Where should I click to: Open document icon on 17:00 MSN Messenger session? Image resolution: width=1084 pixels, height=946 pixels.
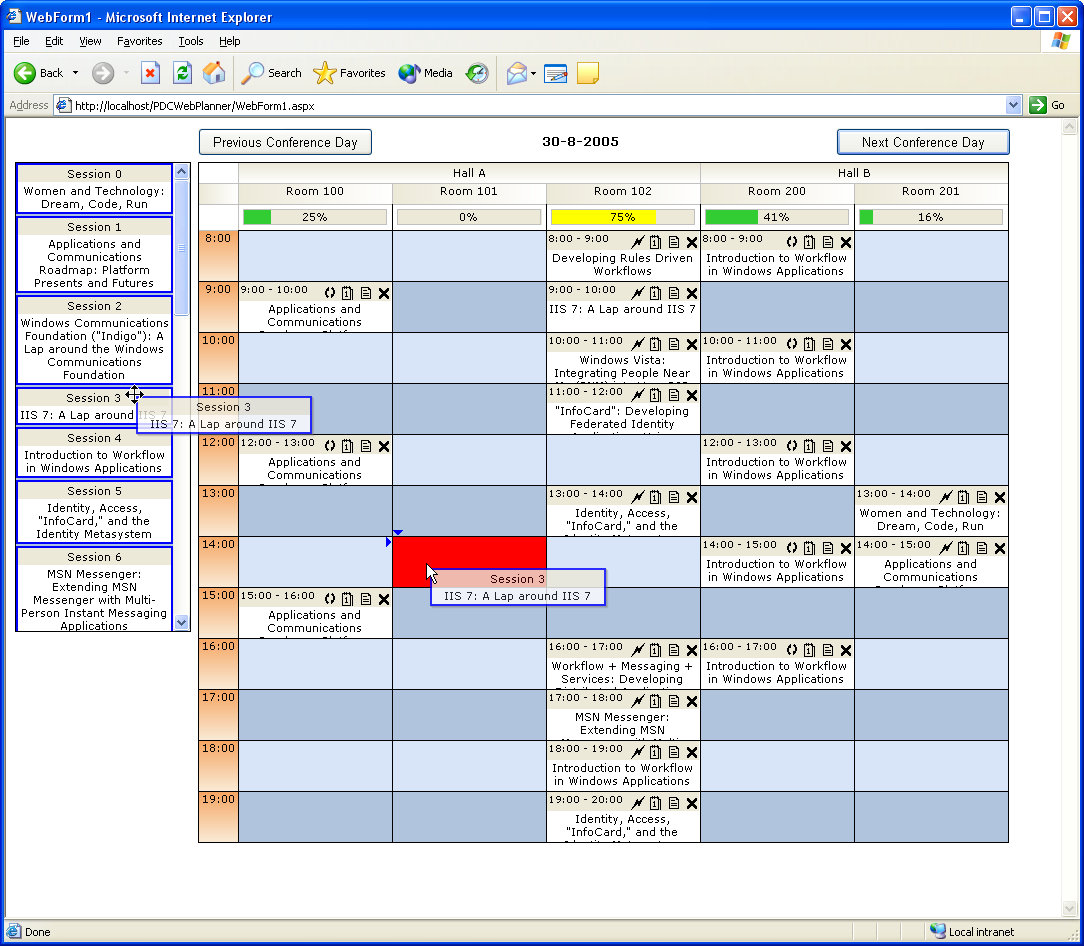pyautogui.click(x=673, y=701)
